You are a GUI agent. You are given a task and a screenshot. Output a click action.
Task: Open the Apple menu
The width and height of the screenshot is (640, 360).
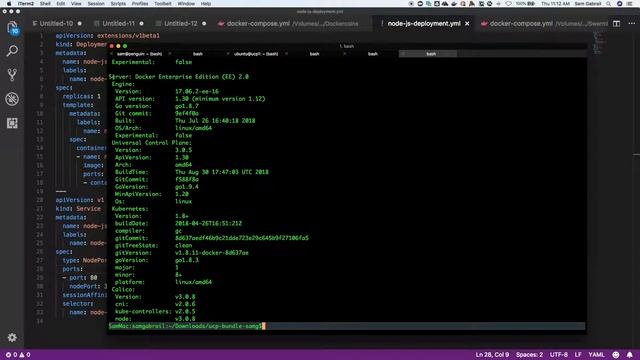pyautogui.click(x=9, y=4)
